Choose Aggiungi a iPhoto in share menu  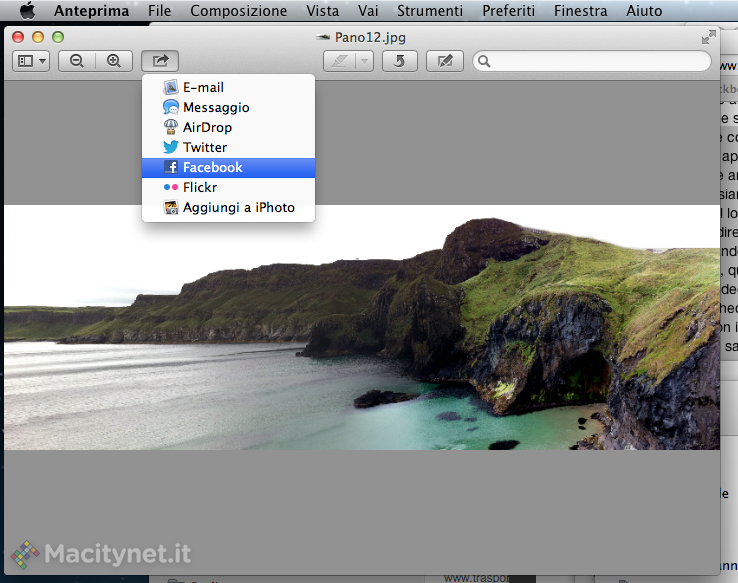pyautogui.click(x=228, y=208)
